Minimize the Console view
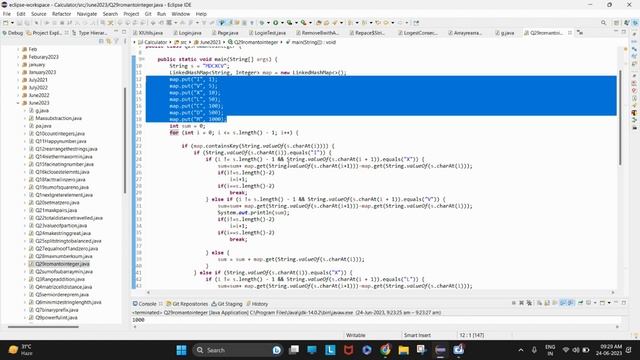640x360 pixels. coord(616,303)
